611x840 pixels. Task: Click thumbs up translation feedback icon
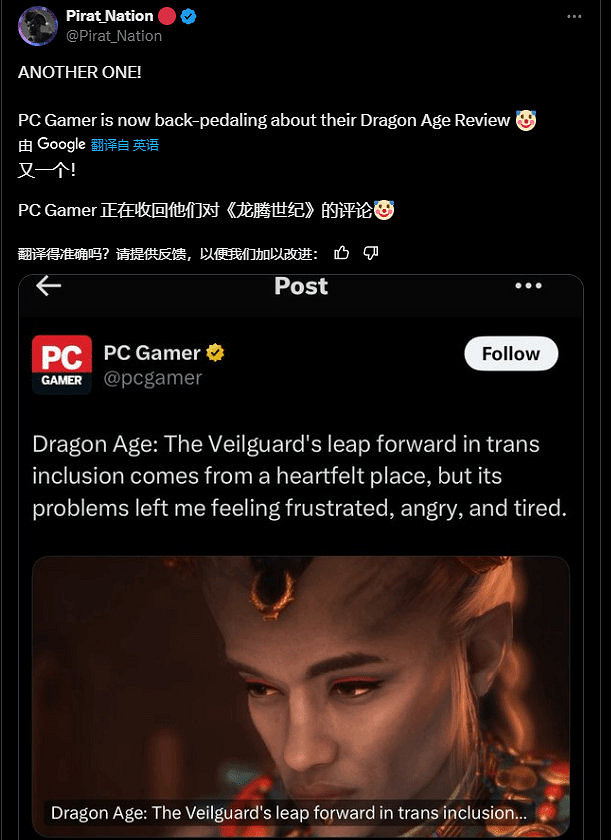pyautogui.click(x=342, y=253)
